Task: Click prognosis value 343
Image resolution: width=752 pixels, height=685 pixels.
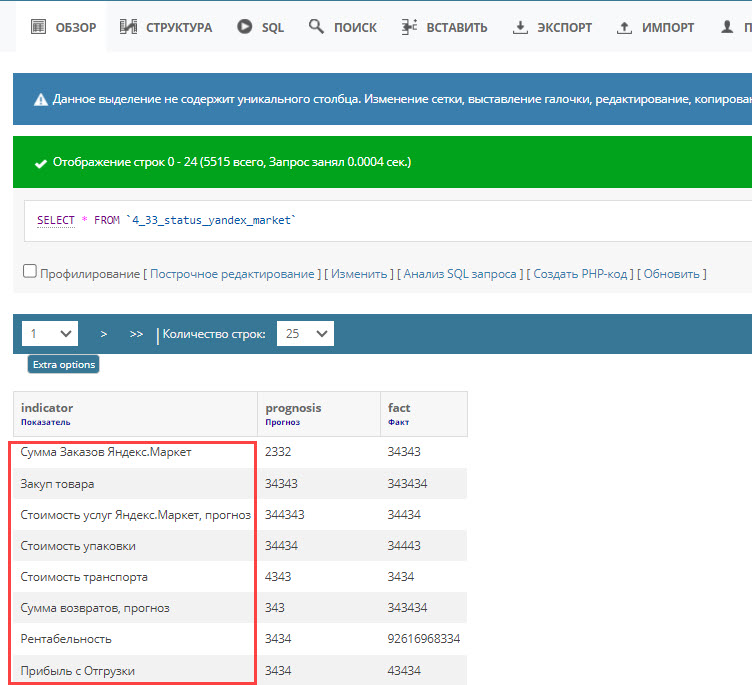Action: 275,608
